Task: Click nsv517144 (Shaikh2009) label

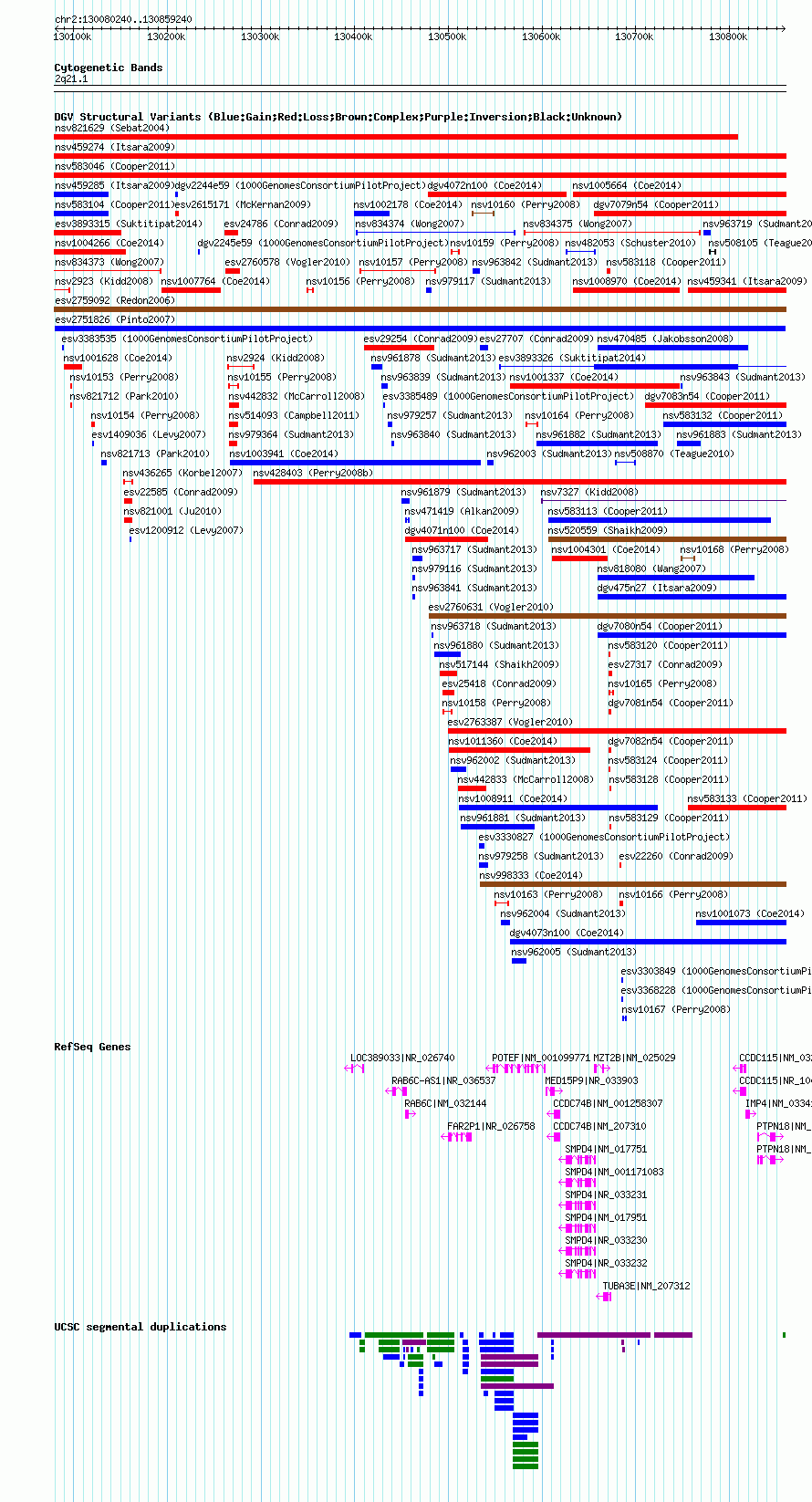Action: pos(499,664)
